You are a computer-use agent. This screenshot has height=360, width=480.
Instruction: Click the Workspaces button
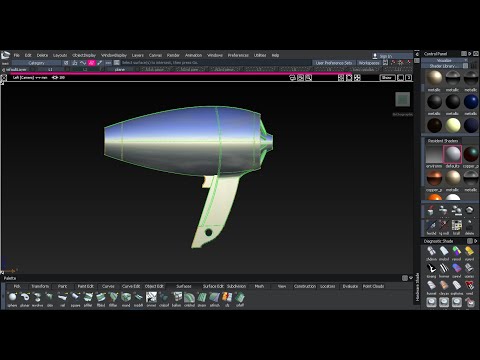369,63
